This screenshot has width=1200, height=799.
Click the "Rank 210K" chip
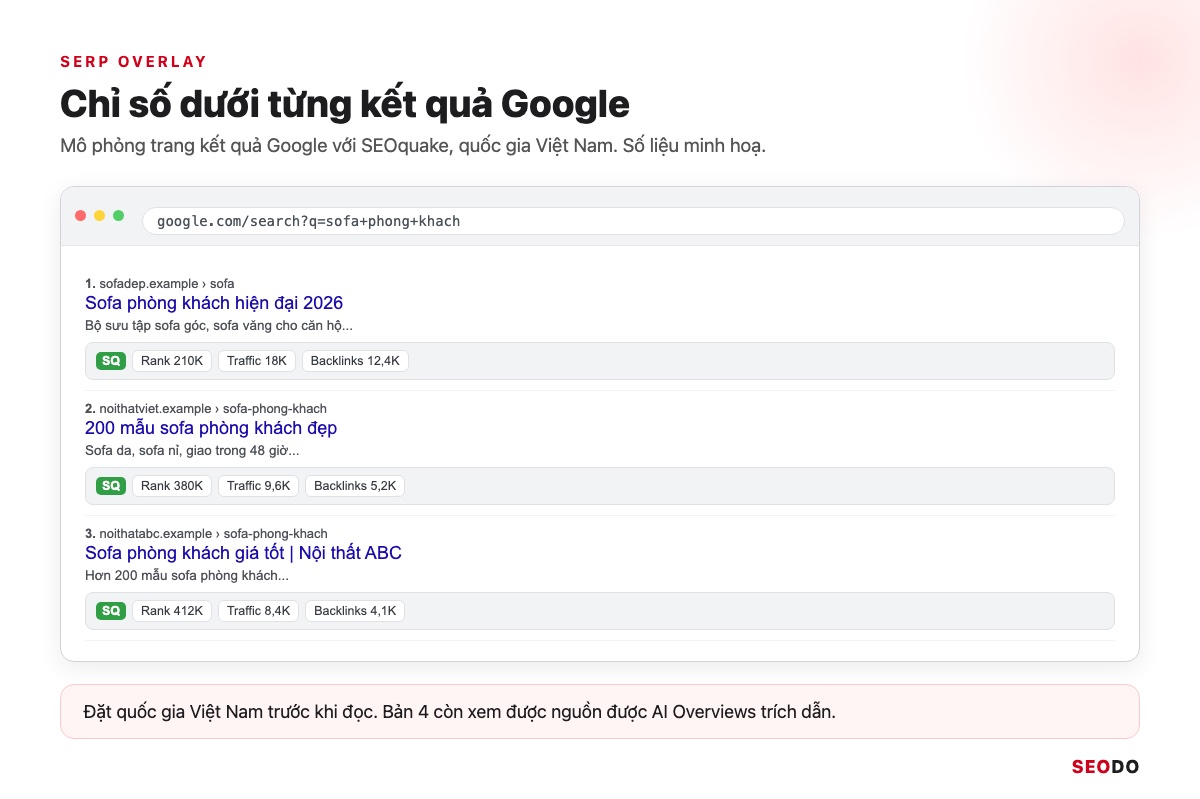pyautogui.click(x=172, y=361)
